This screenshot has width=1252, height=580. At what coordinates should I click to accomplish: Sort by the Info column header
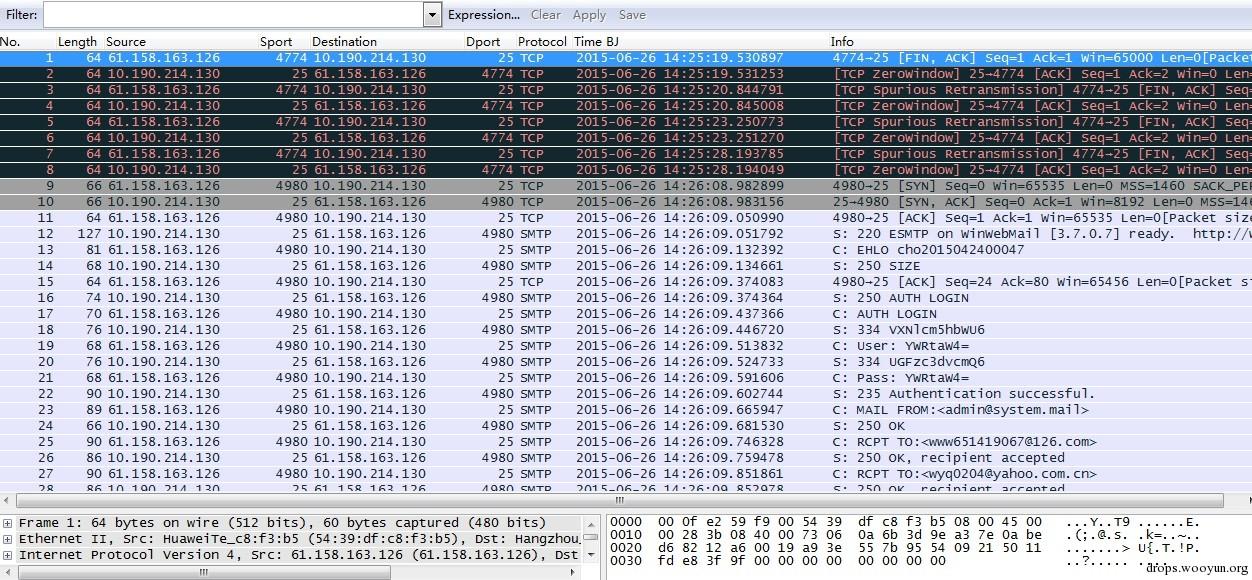tap(842, 42)
